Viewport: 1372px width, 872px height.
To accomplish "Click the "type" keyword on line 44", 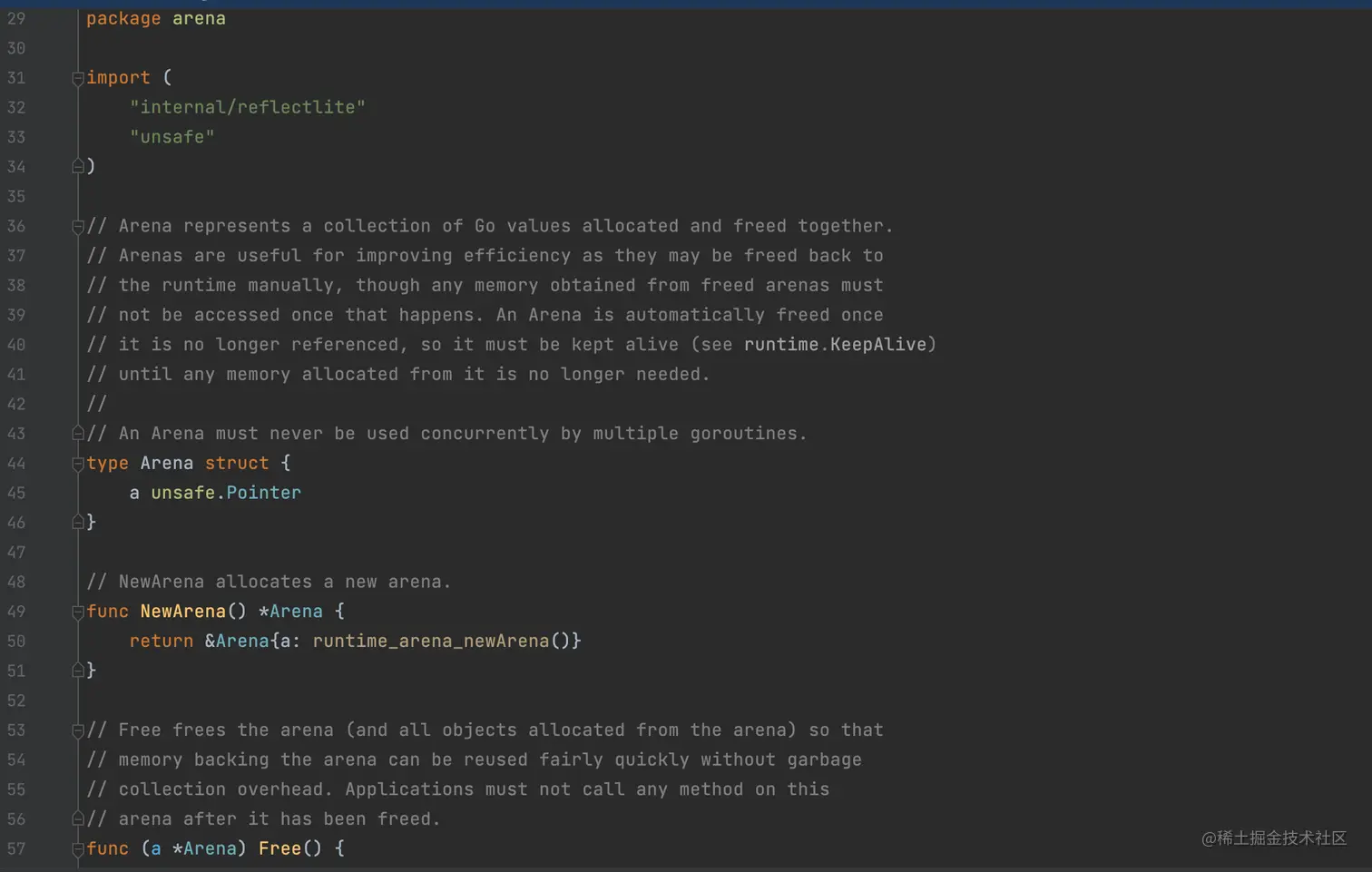I will pos(107,463).
